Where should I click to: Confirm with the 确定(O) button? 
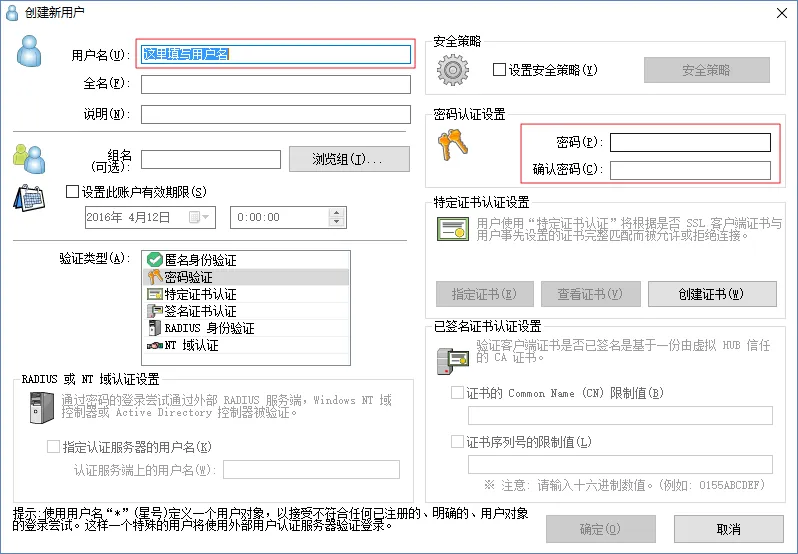point(601,529)
